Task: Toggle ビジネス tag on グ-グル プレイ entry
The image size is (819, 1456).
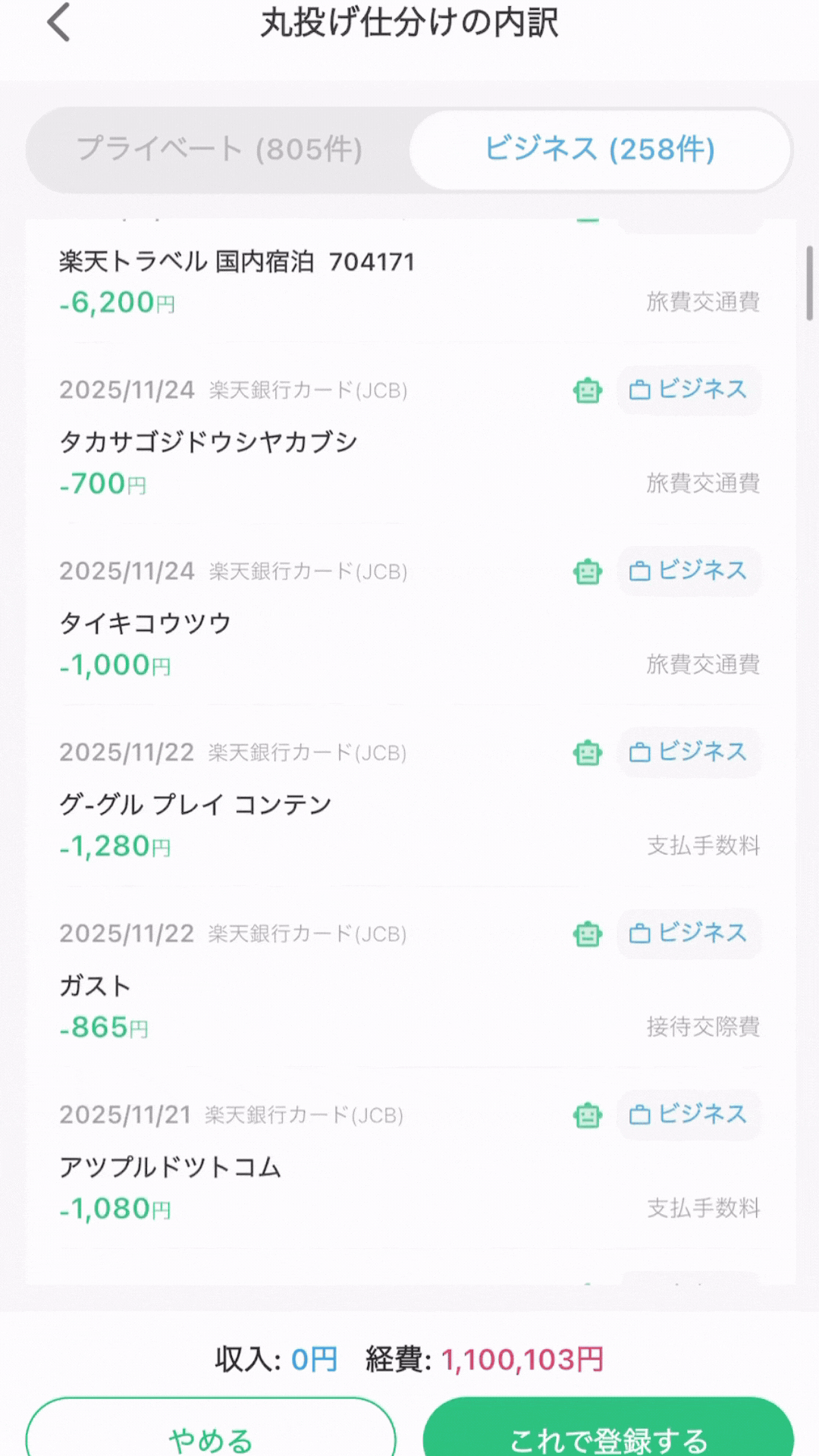Action: tap(689, 752)
